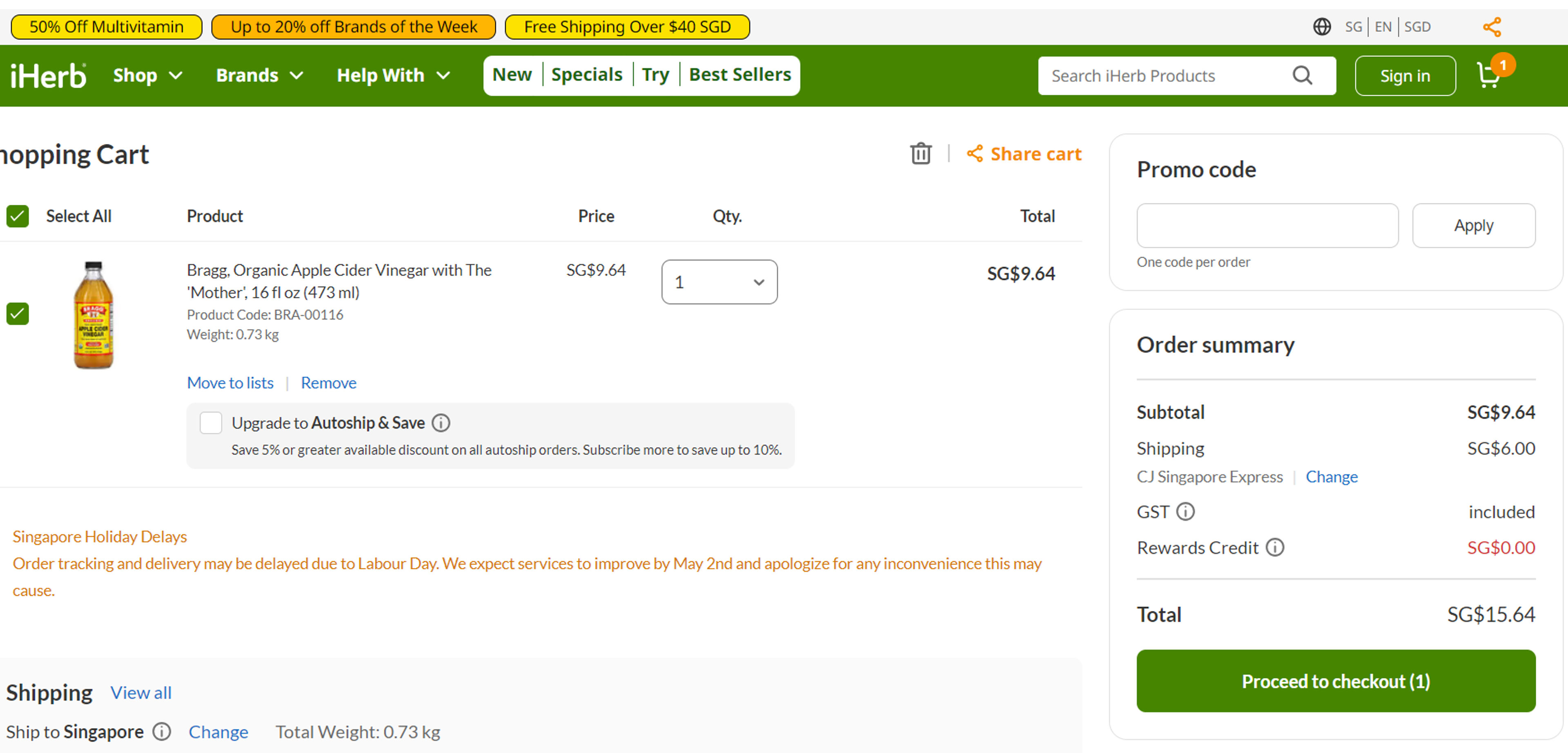
Task: Open the Autoship & Save info icon
Action: point(441,423)
